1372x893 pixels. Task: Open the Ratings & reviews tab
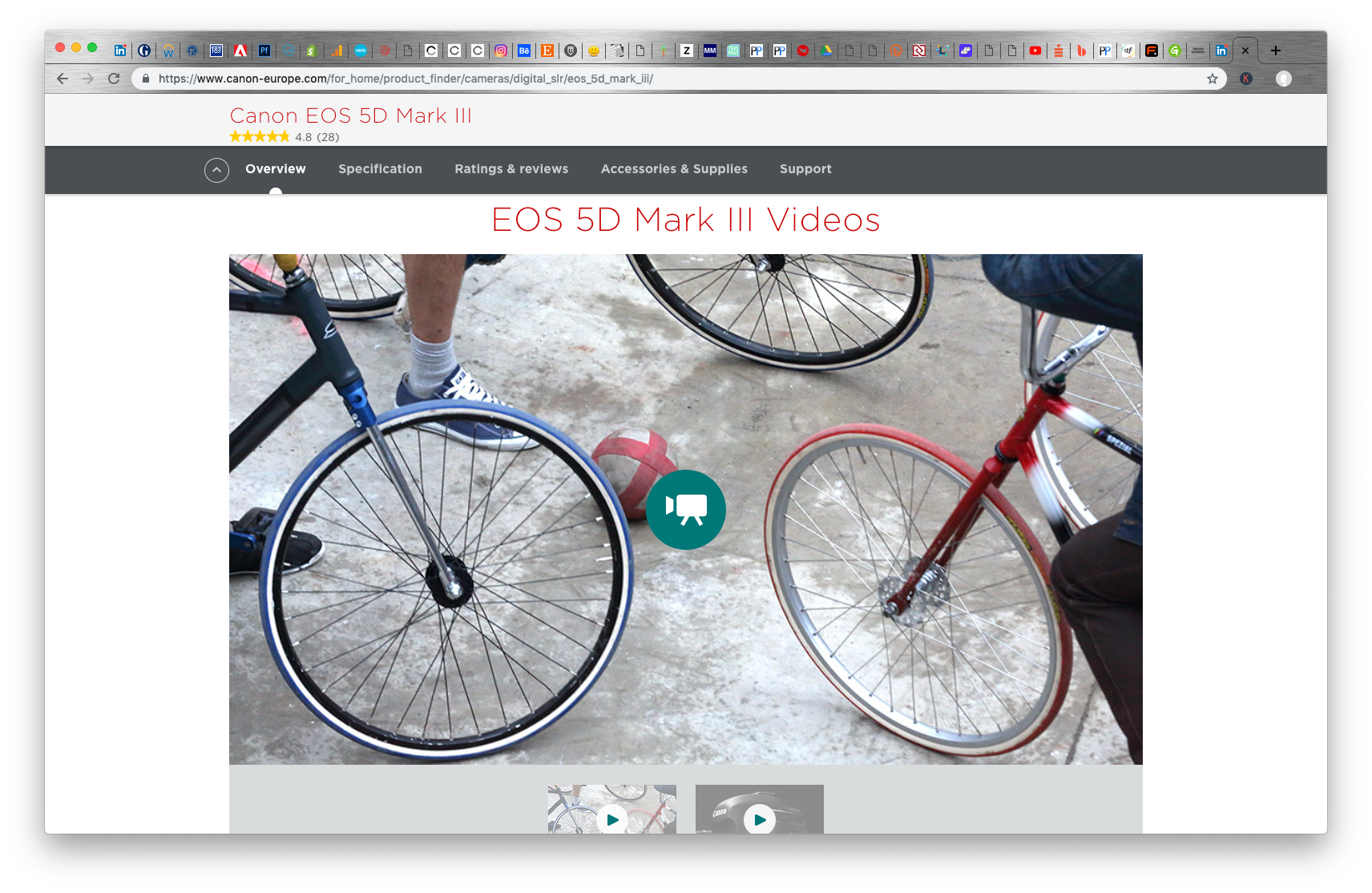pos(511,169)
